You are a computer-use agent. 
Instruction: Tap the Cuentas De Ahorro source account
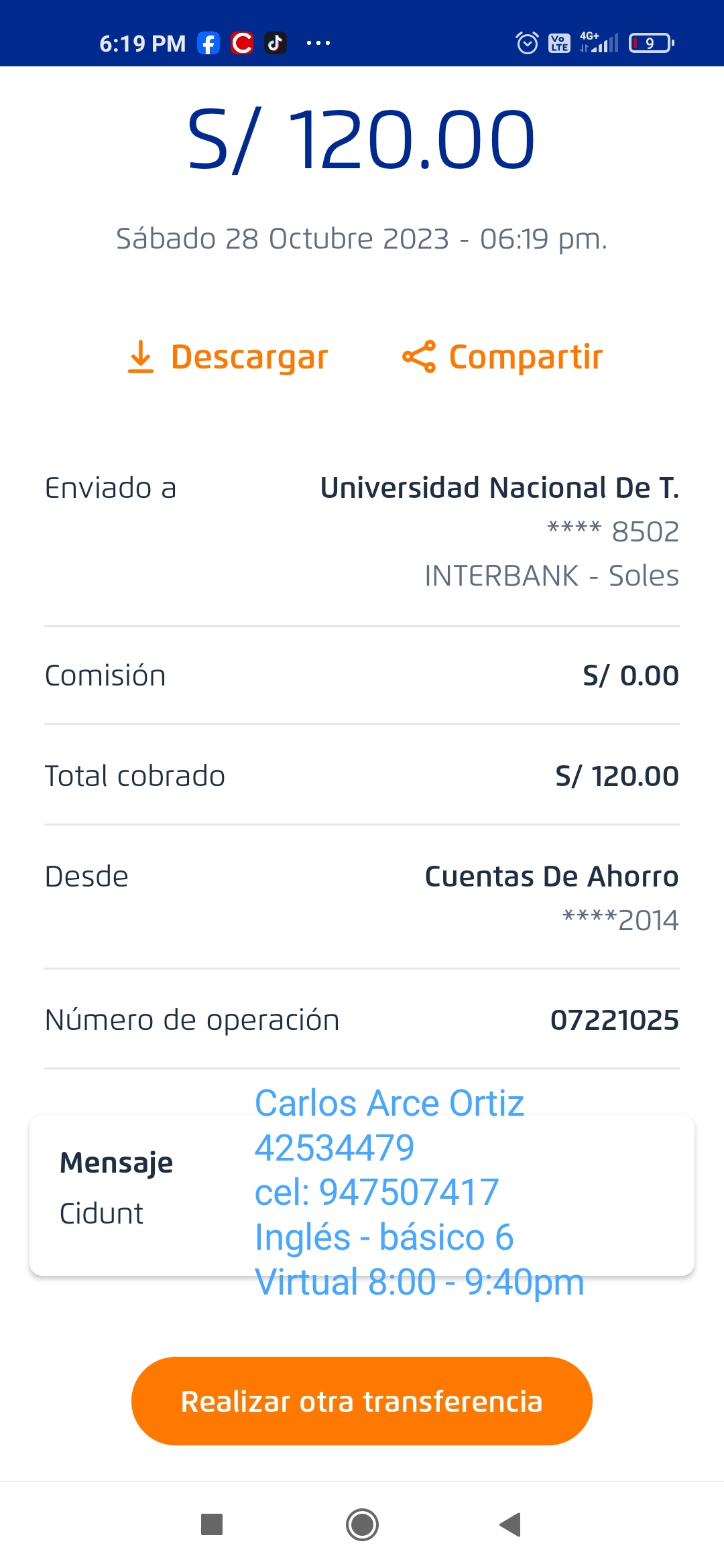[551, 876]
